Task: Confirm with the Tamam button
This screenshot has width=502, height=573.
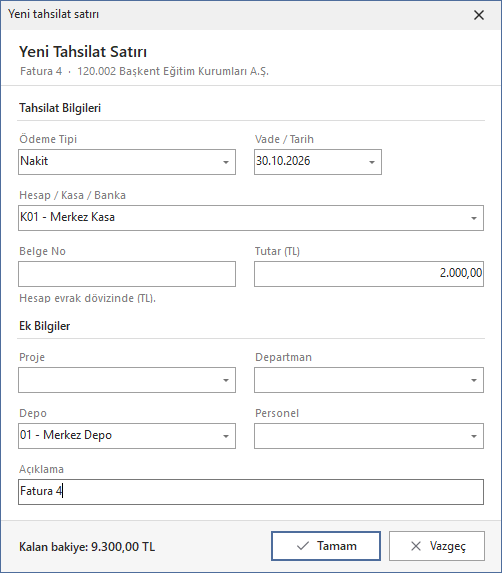Action: click(x=326, y=546)
